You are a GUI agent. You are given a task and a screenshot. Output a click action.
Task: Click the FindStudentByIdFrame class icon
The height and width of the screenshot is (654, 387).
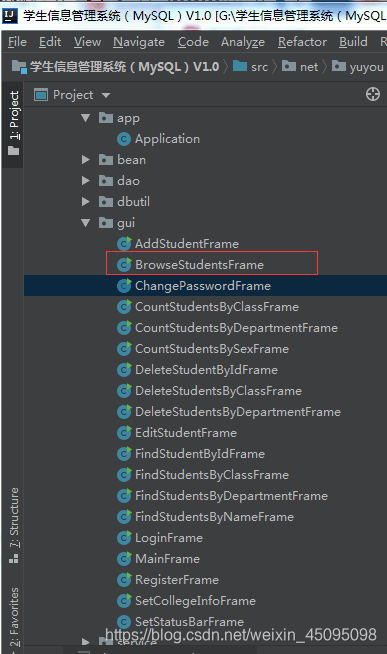pos(124,454)
